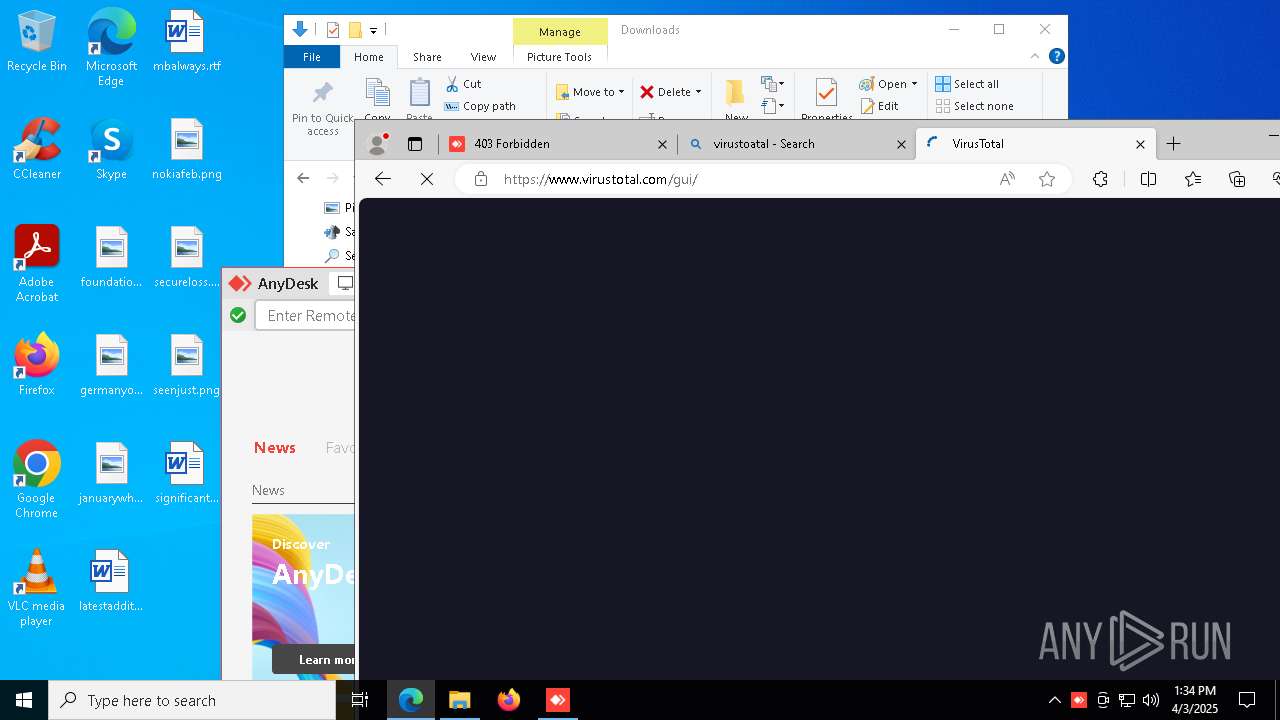Click Select none in Explorer ribbon
This screenshot has width=1280, height=720.
click(x=974, y=106)
